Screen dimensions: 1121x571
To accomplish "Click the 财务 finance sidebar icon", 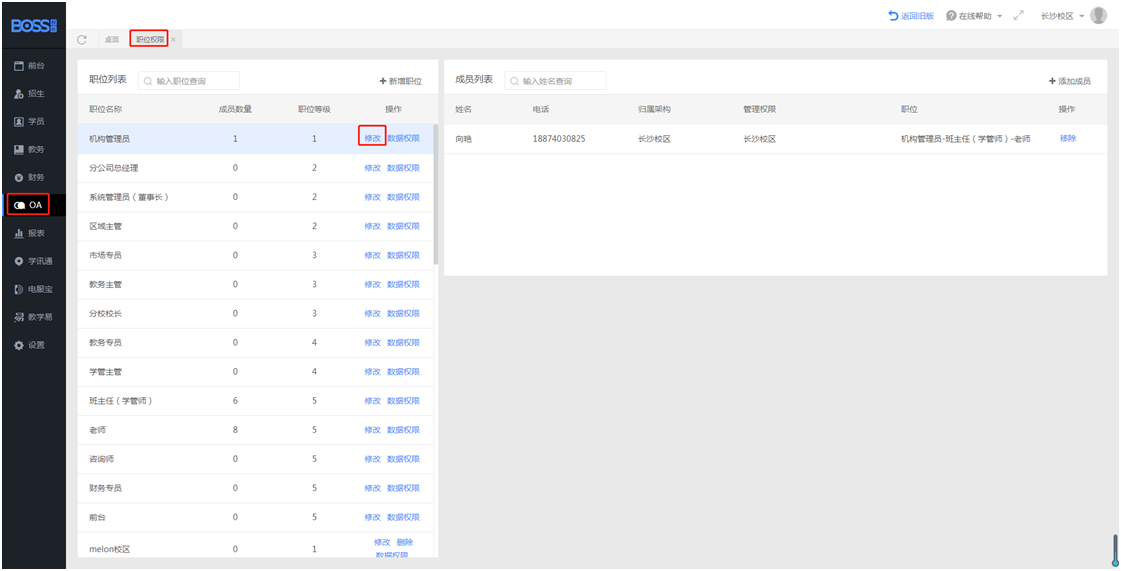I will (18, 177).
